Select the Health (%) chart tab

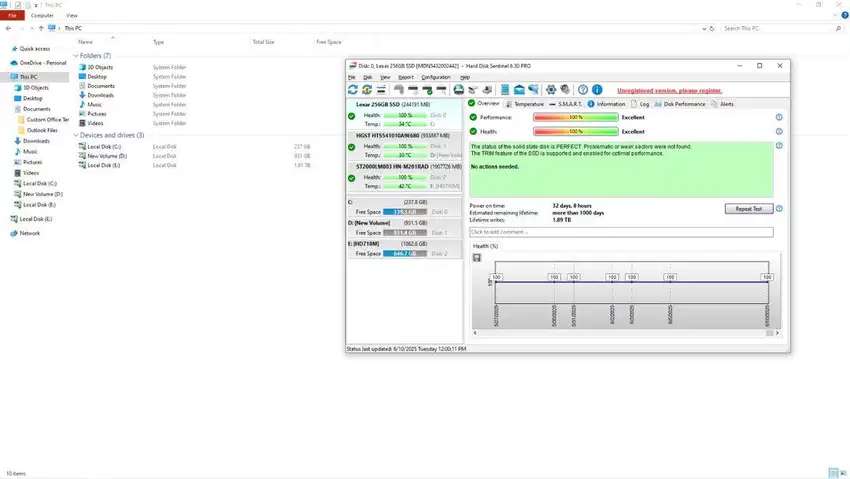485,246
